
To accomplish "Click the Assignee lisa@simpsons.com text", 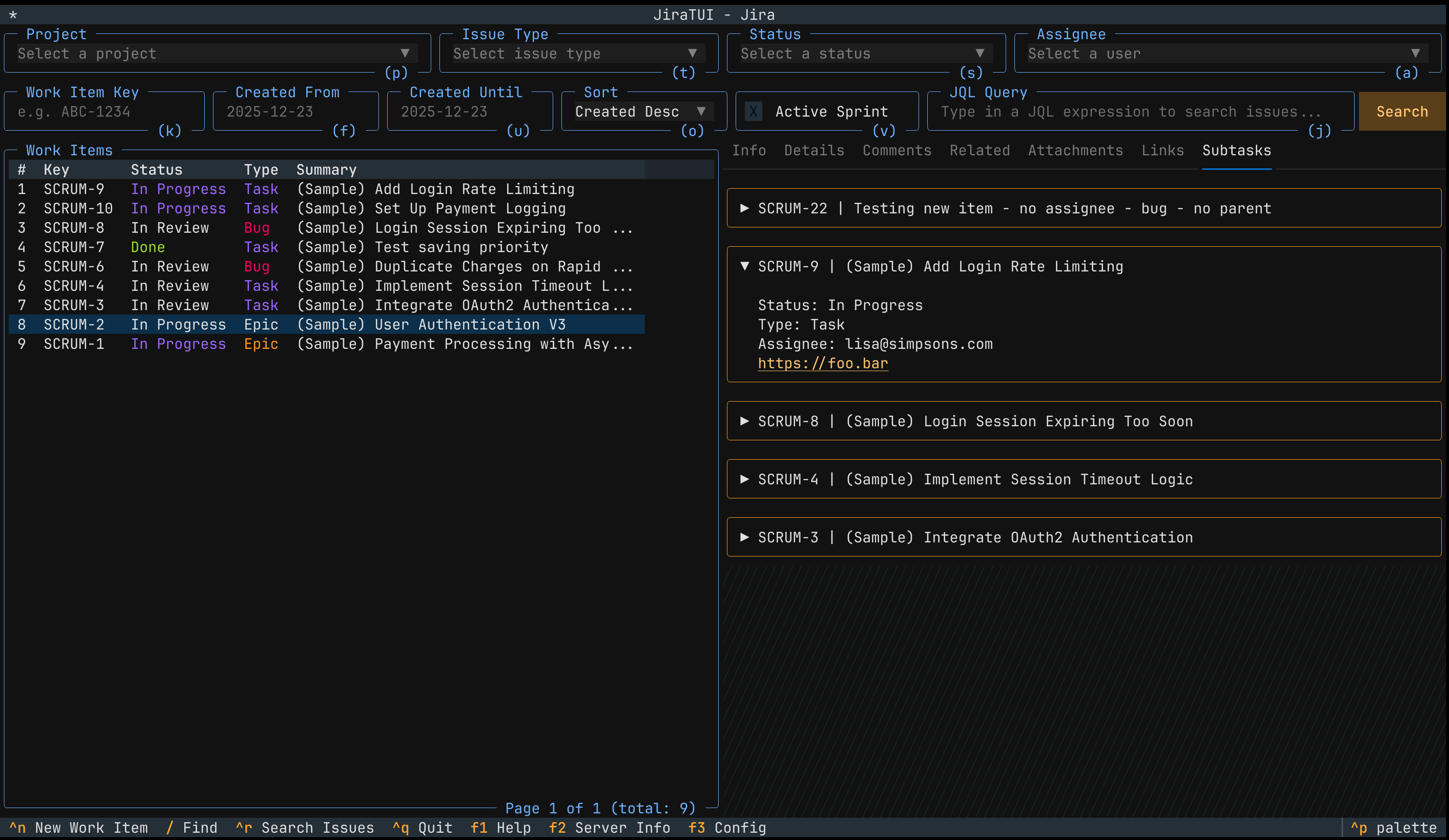I will [x=875, y=344].
